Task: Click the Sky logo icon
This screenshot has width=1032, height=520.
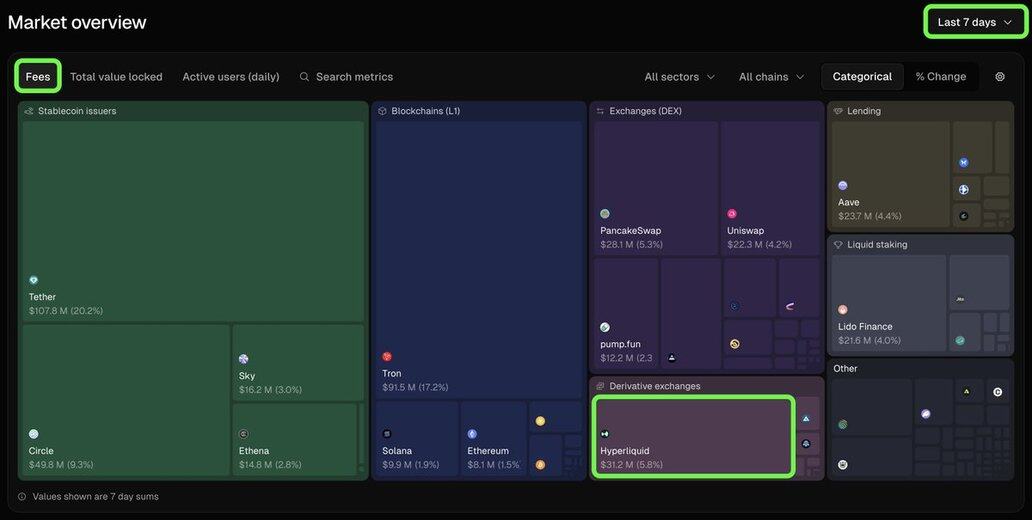Action: coord(244,359)
